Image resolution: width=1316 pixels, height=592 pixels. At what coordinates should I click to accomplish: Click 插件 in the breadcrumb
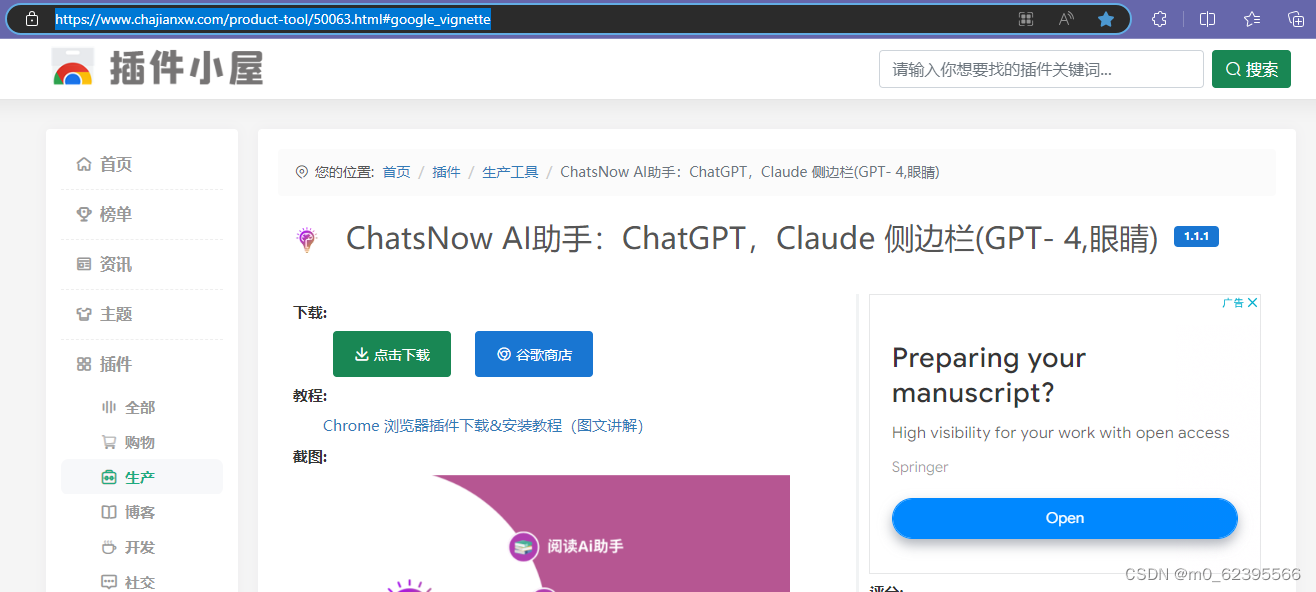tap(446, 172)
